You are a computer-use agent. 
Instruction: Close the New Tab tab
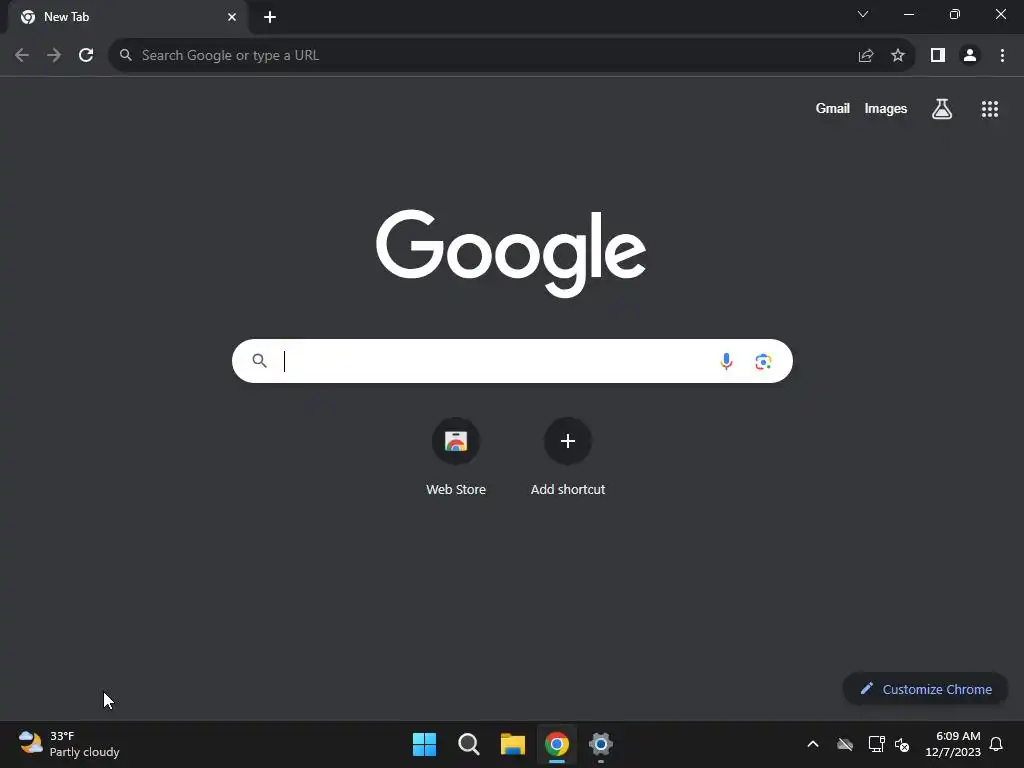(x=232, y=17)
